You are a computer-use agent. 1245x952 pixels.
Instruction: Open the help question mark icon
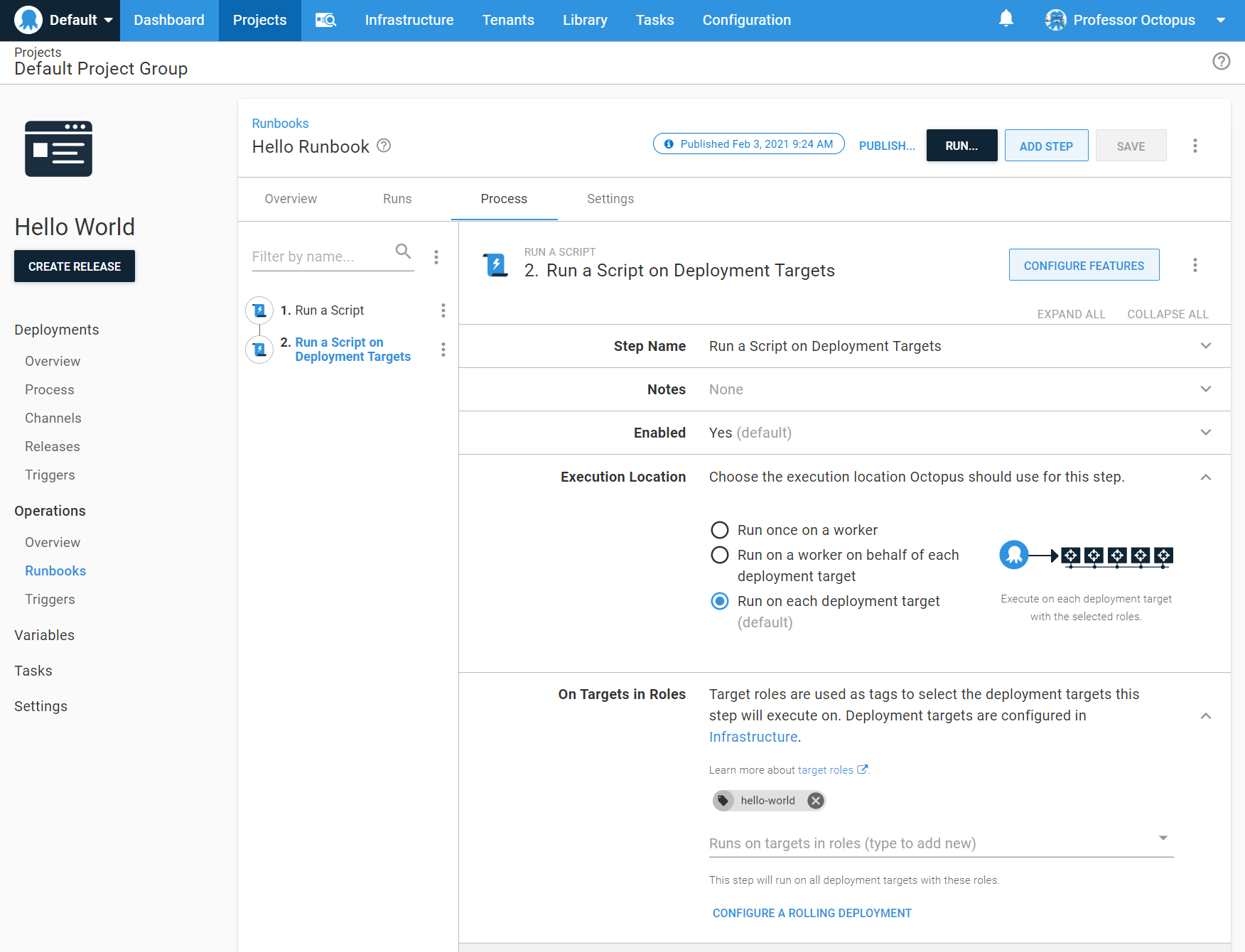pos(1222,62)
